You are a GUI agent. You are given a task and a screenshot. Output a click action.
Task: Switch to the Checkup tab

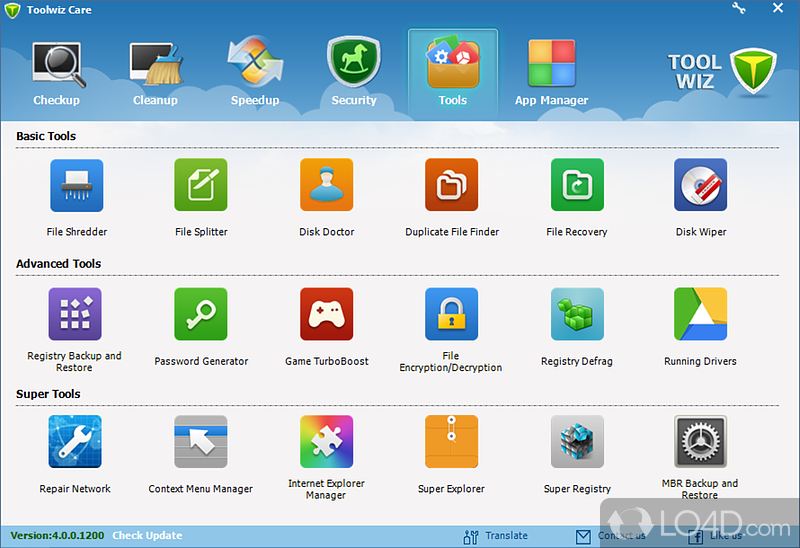pos(56,72)
